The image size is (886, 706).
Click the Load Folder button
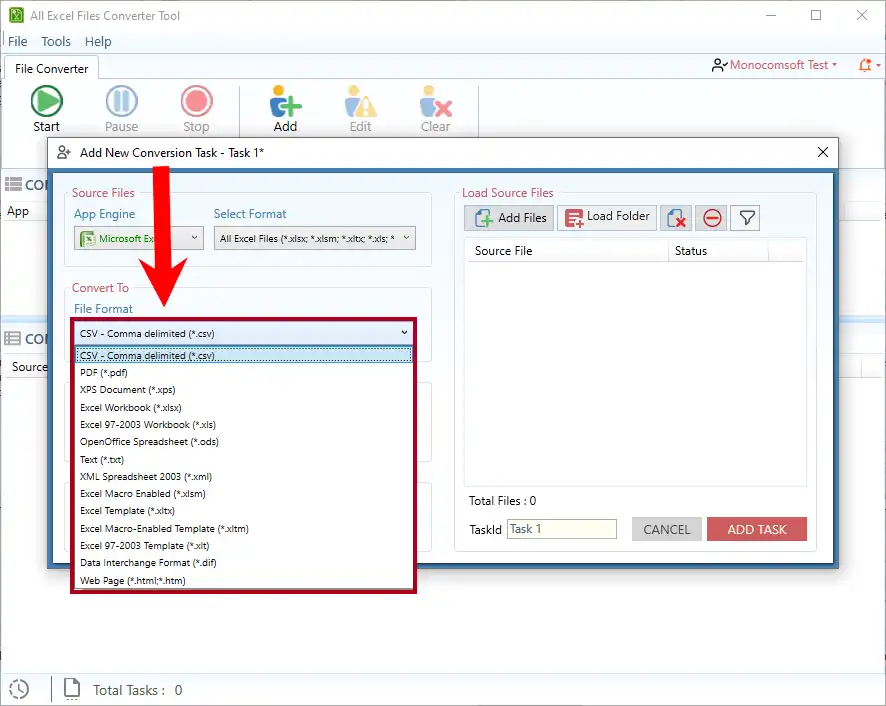click(607, 218)
